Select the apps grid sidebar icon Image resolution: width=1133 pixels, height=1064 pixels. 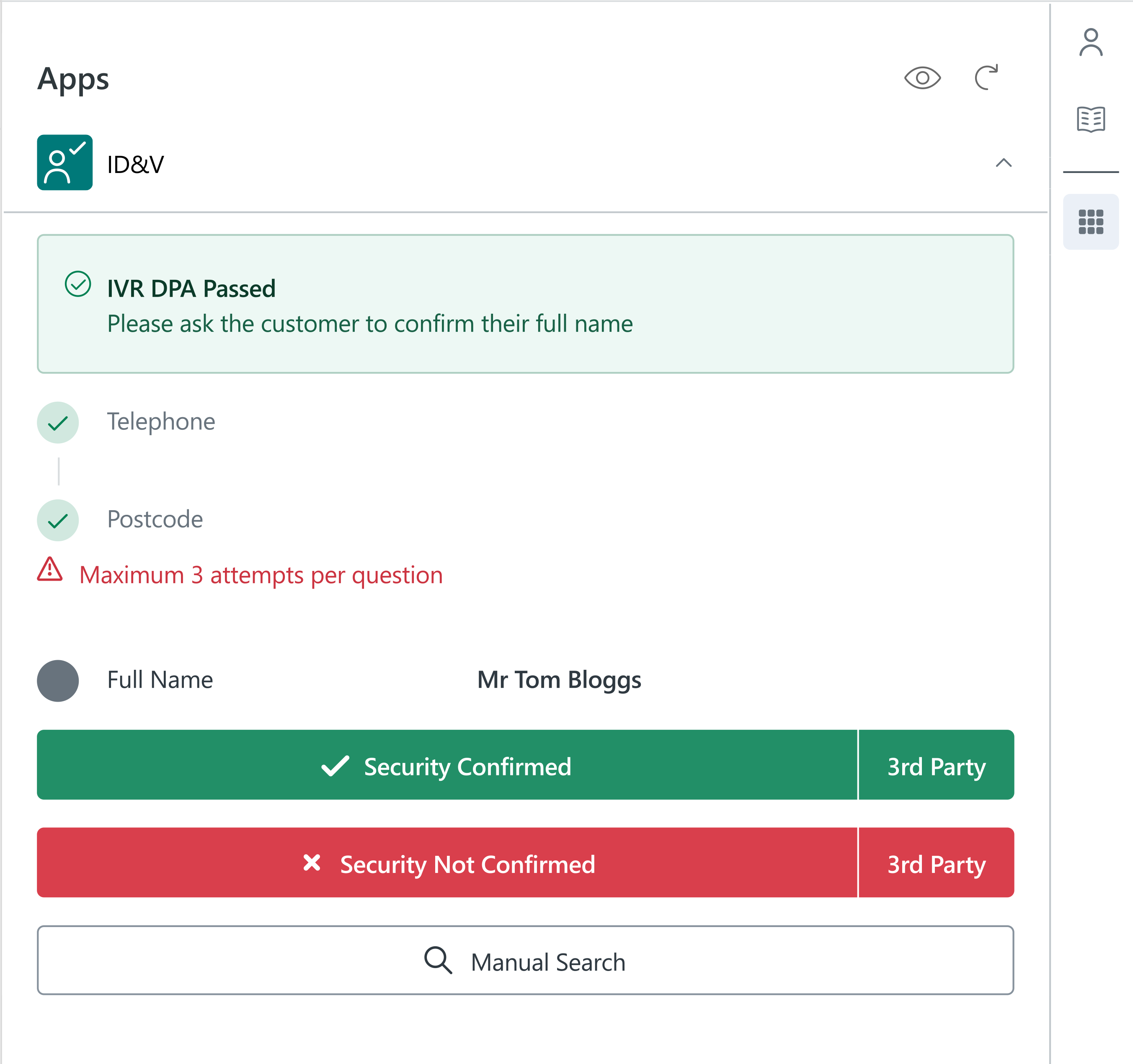pyautogui.click(x=1090, y=222)
